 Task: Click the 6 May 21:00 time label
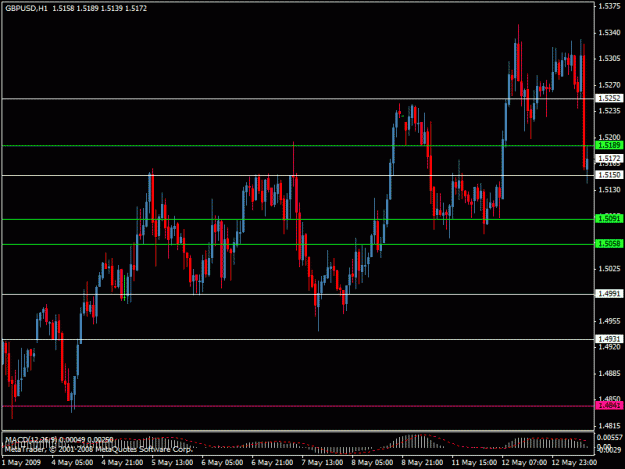(x=272, y=463)
